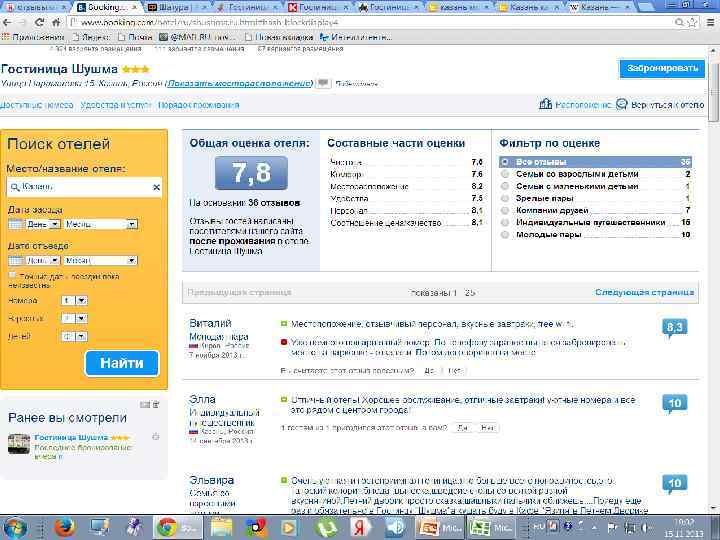Remove Гостиница Шушма from recently viewed
Viewport: 720px width, 540px height.
[x=156, y=437]
